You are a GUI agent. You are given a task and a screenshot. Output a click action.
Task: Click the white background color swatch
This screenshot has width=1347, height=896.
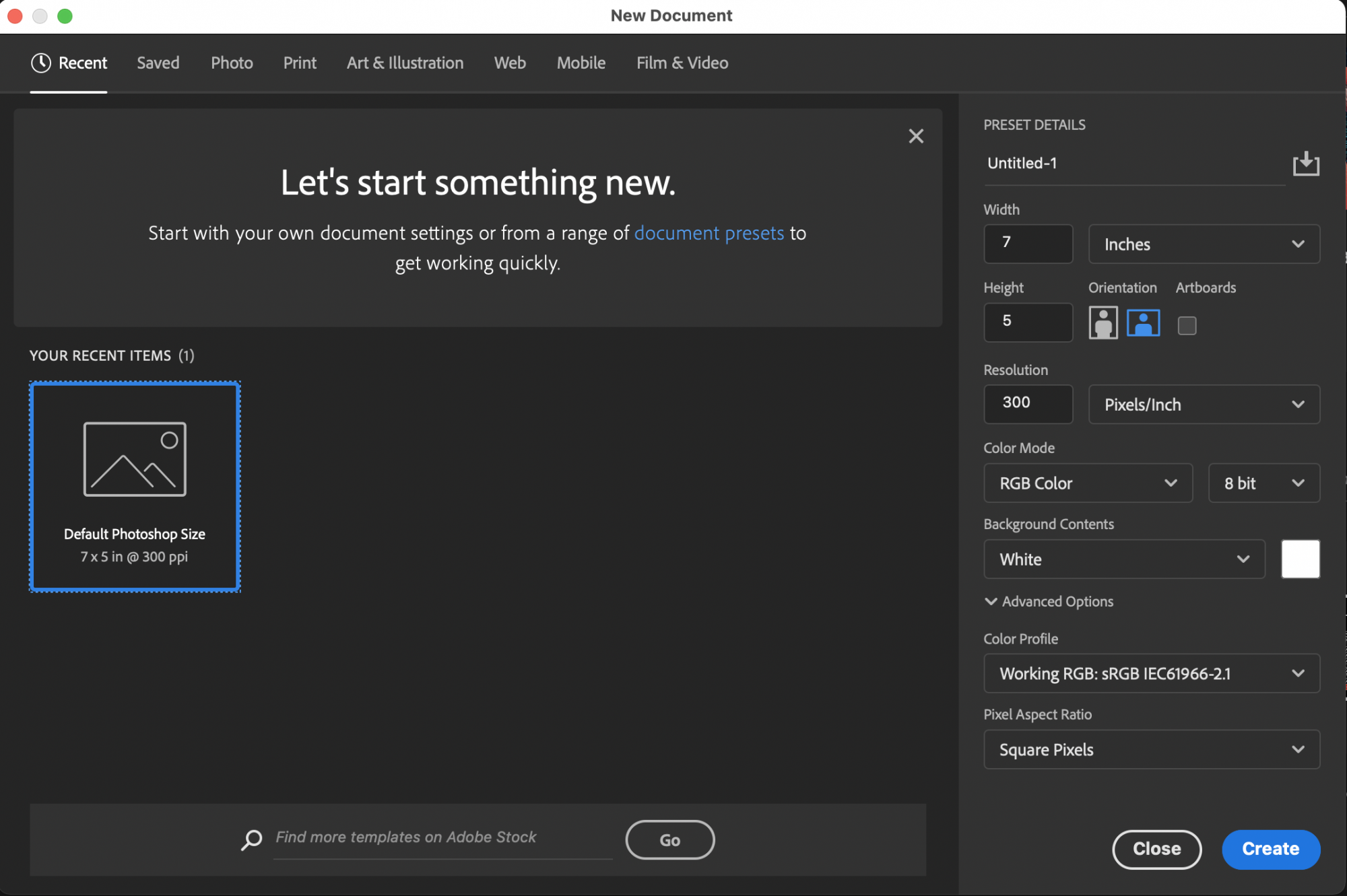[x=1300, y=559]
